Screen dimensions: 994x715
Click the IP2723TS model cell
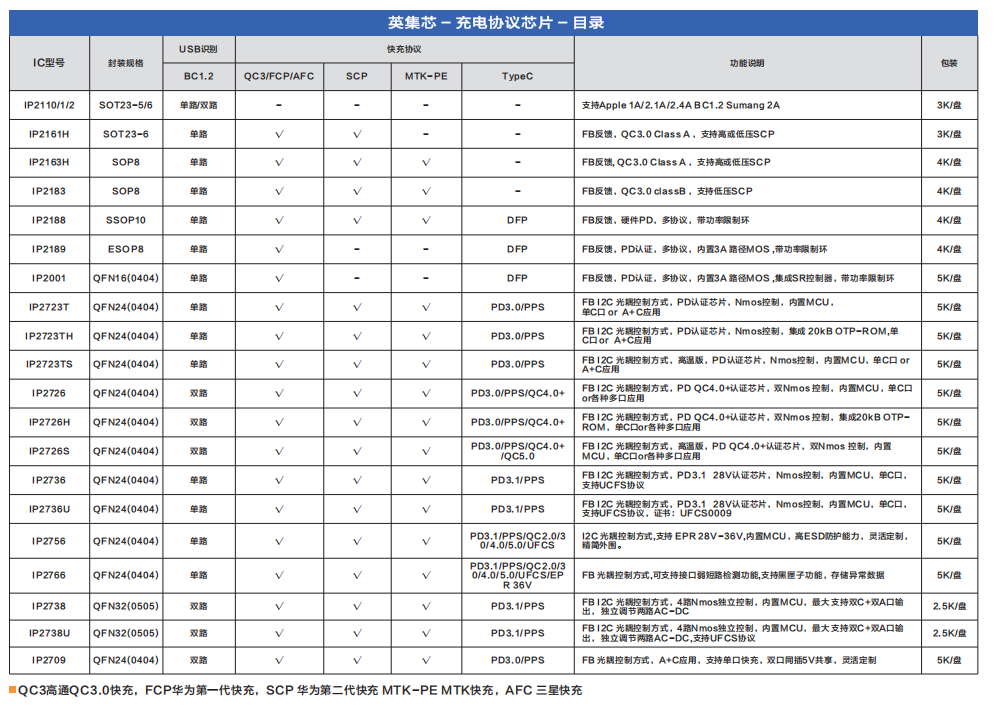(x=49, y=364)
